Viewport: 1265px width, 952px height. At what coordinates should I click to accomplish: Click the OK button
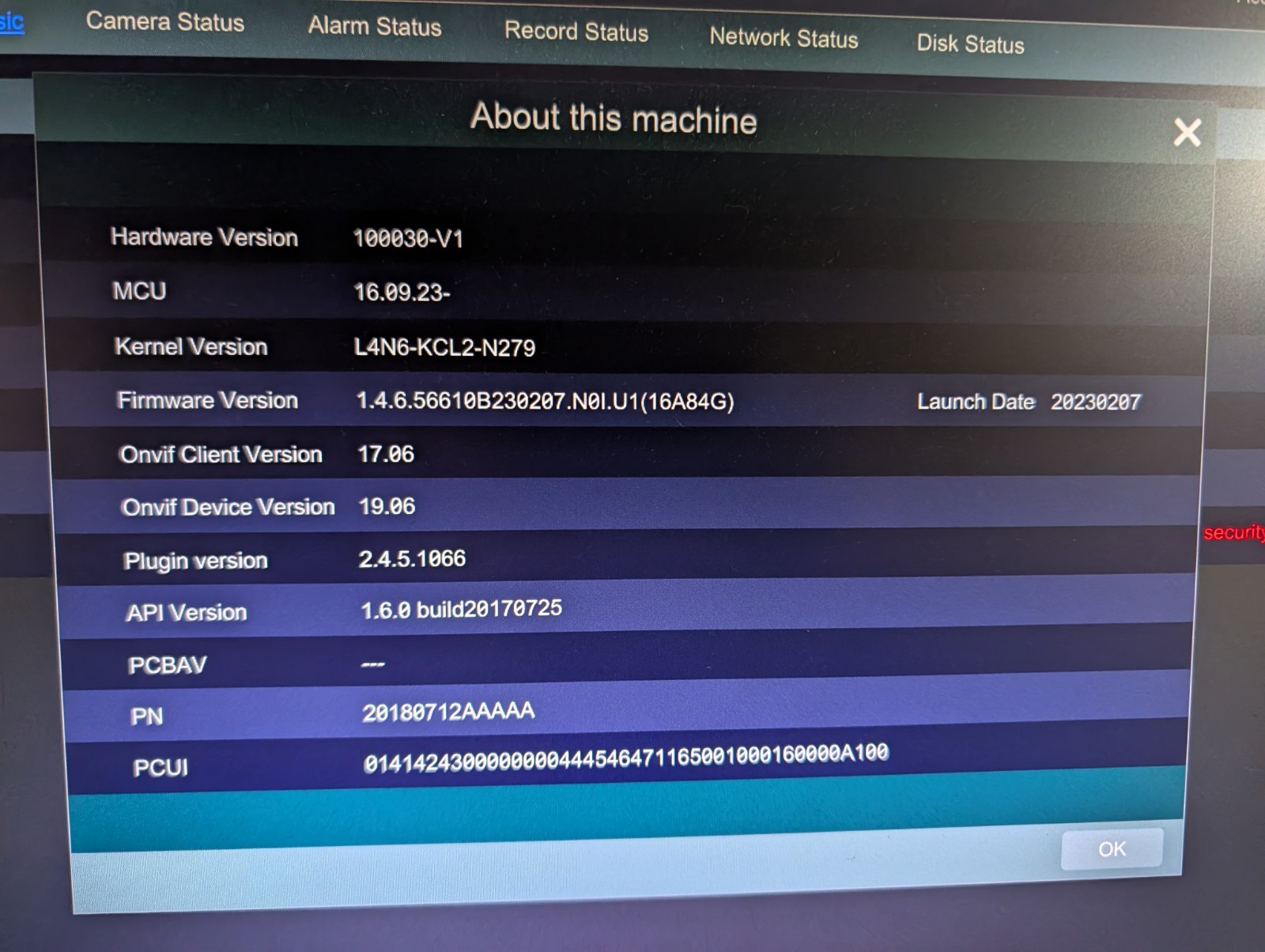click(x=1112, y=849)
